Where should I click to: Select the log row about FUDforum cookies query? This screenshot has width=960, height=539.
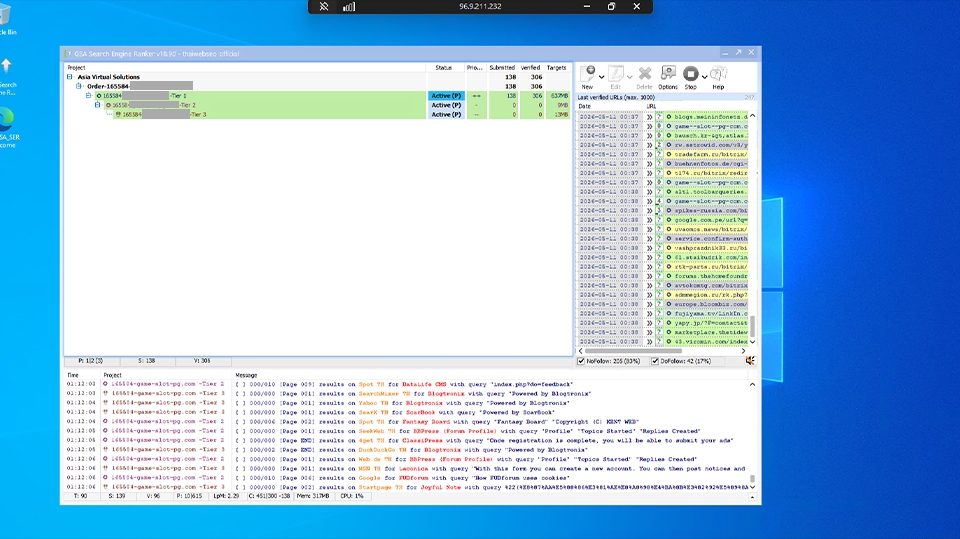point(407,478)
